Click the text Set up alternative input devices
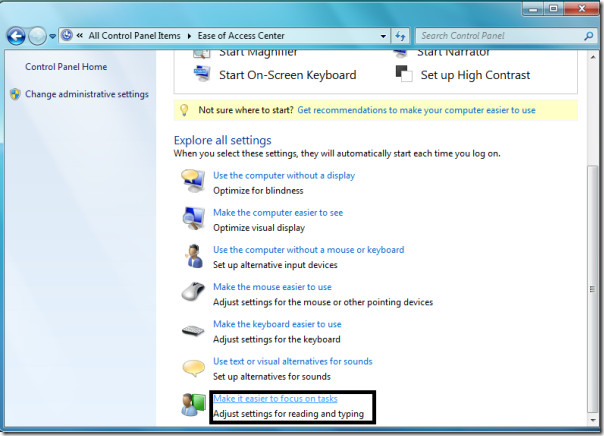Viewport: 604px width, 436px height. pyautogui.click(x=275, y=265)
